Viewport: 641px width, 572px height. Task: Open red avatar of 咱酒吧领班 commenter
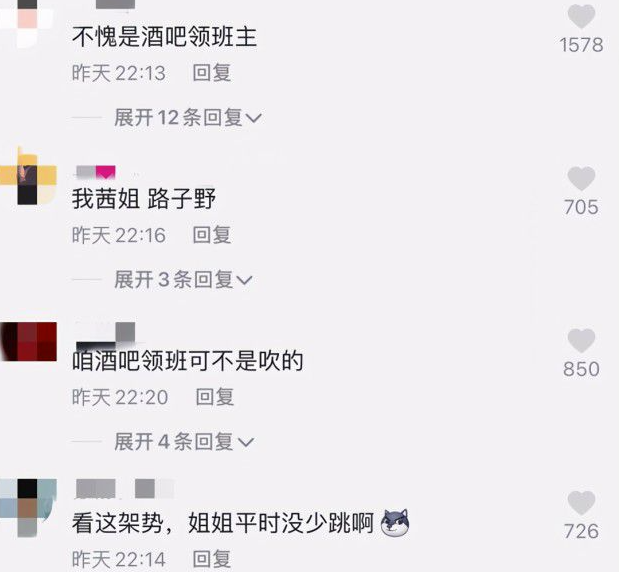[x=29, y=341]
